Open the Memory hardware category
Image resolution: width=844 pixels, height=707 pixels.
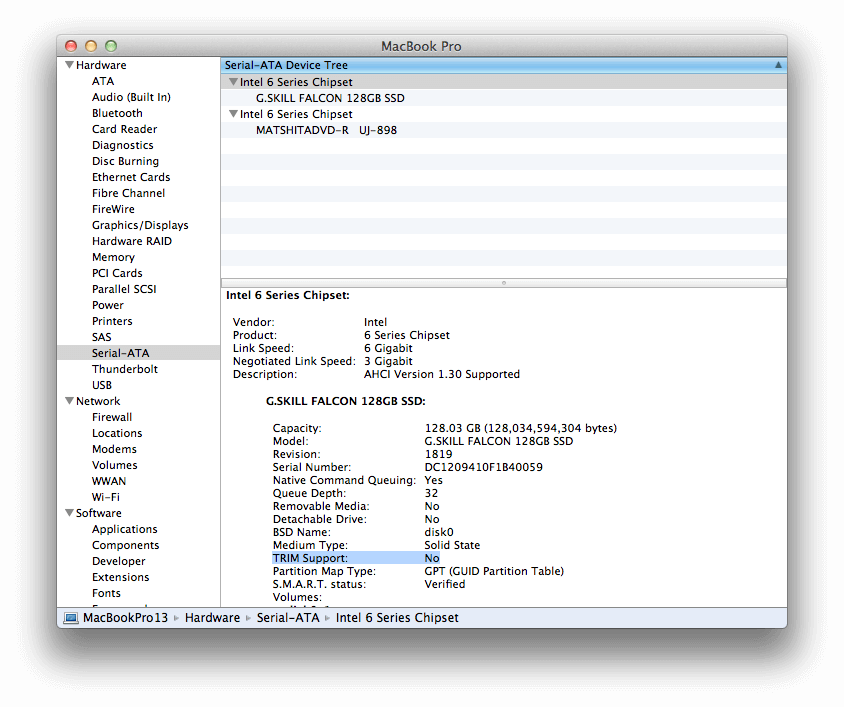113,257
